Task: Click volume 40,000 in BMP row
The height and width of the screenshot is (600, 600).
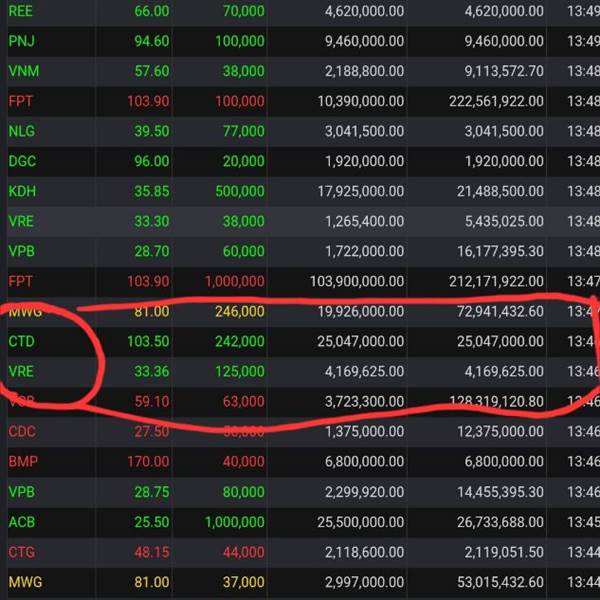Action: (x=243, y=461)
